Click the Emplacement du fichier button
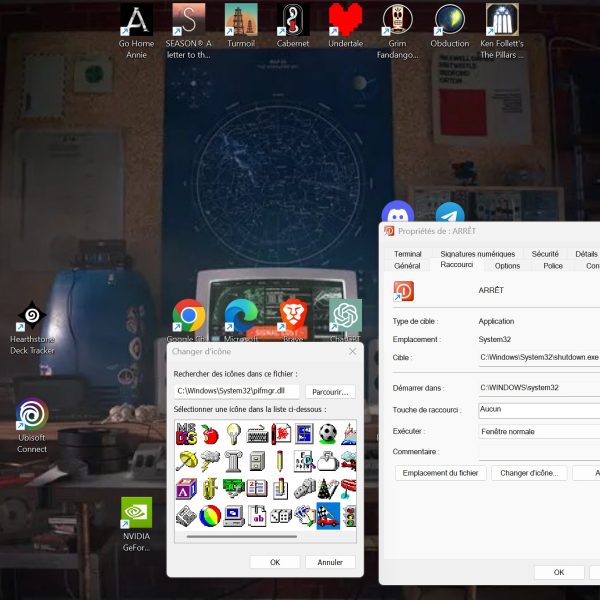This screenshot has width=600, height=600. 440,473
